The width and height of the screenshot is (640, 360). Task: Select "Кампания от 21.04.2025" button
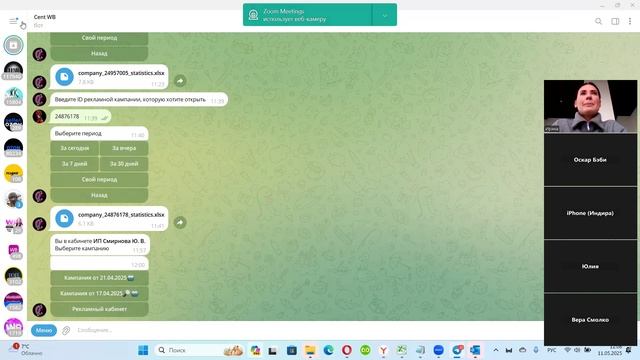[99, 278]
